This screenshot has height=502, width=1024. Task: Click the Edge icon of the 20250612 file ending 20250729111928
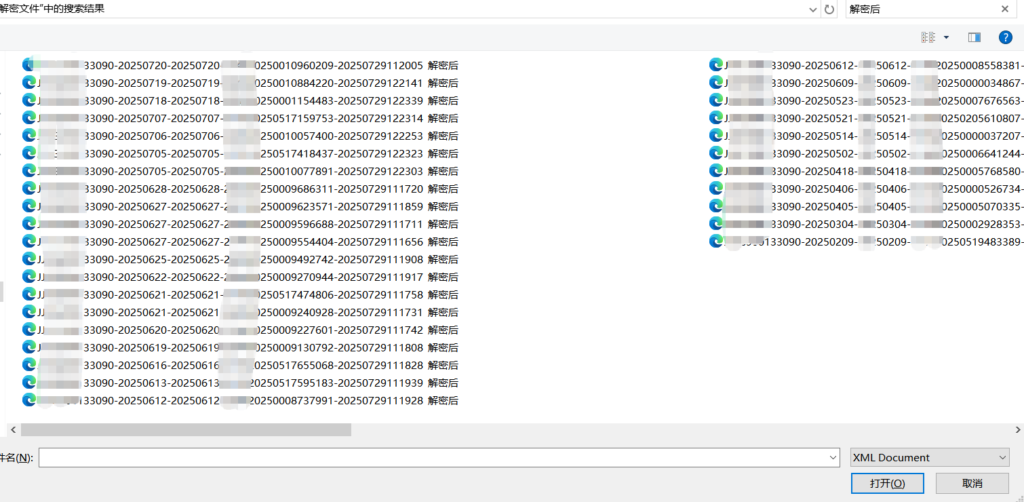29,400
